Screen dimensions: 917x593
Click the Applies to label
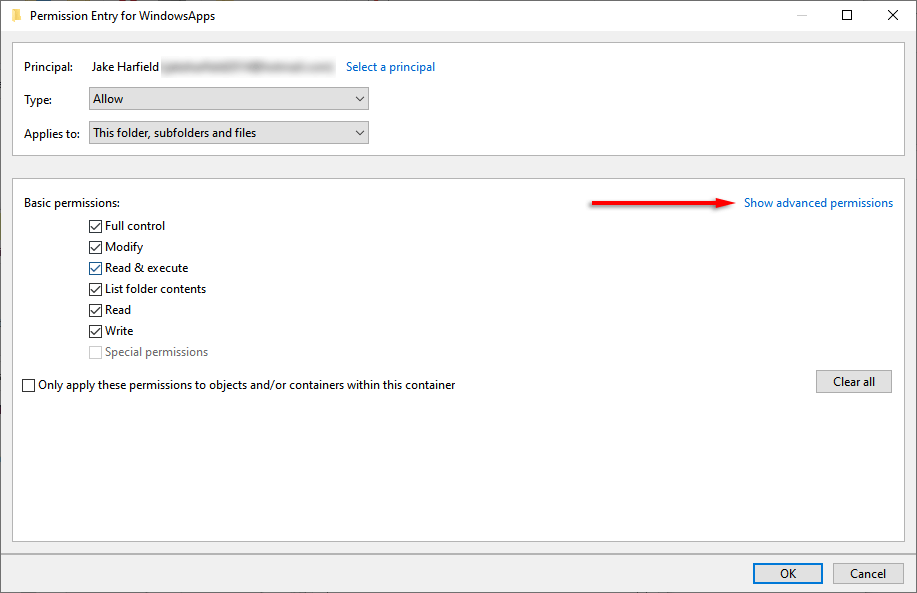click(52, 134)
